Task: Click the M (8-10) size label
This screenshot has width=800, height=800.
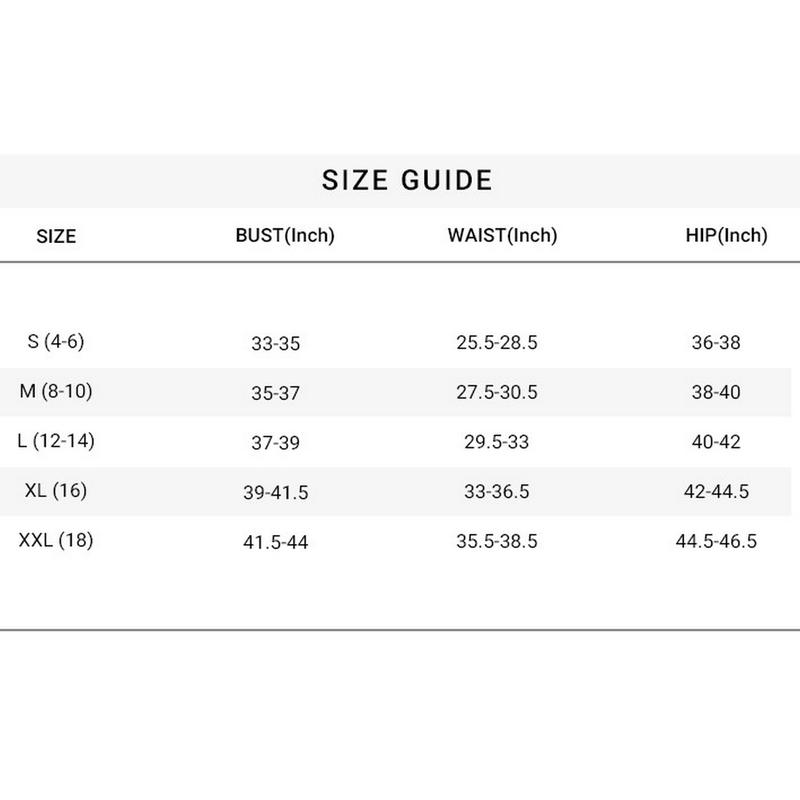Action: pos(56,391)
